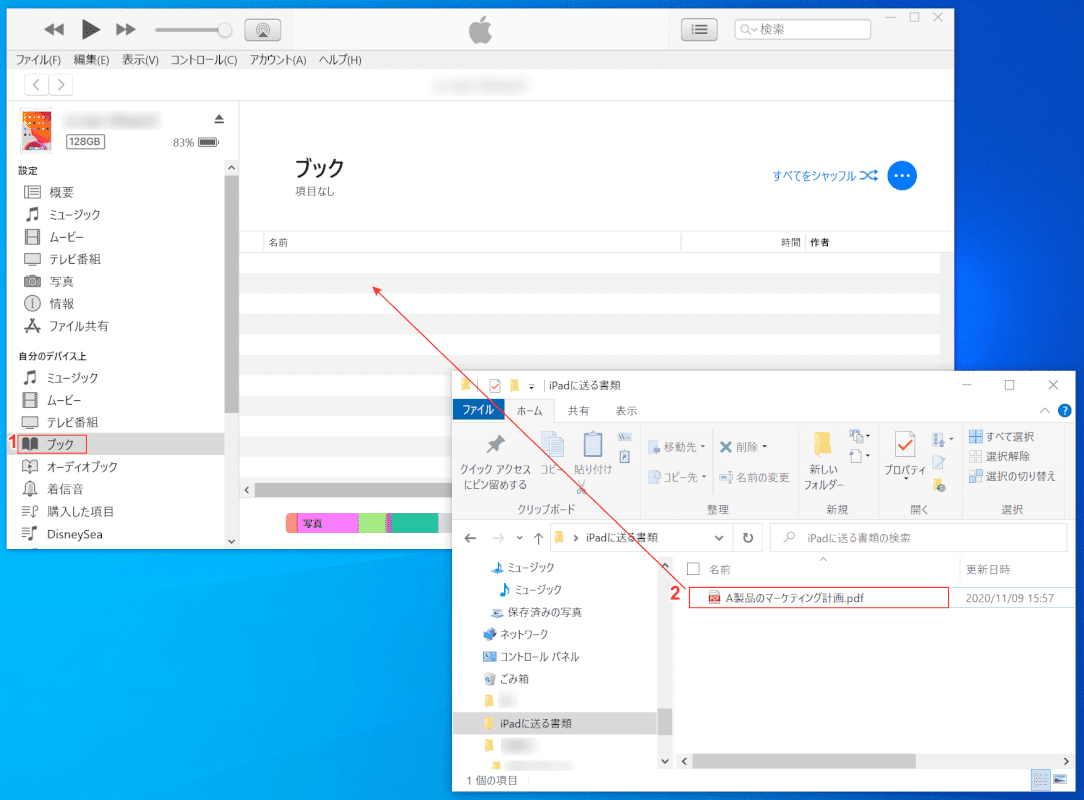Click the iTunes play button

point(90,29)
